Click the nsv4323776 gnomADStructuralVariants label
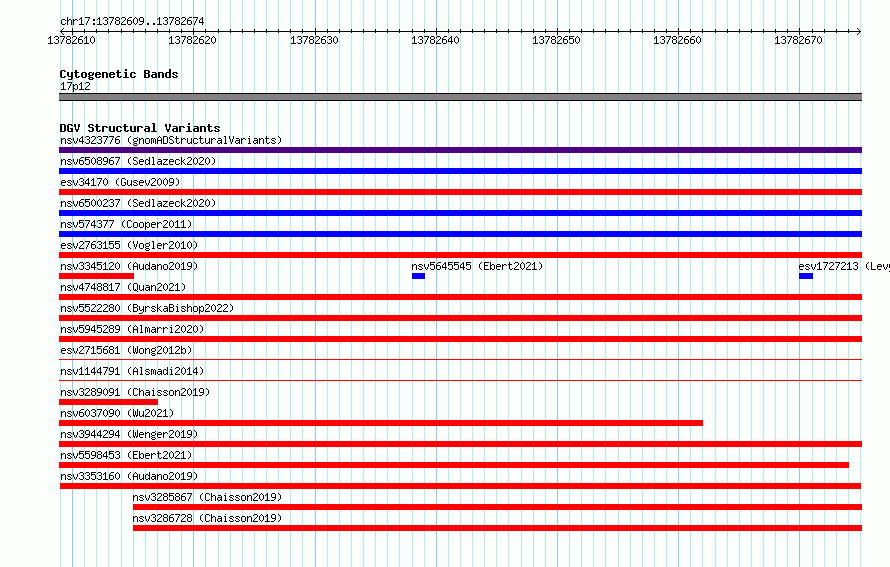890x567 pixels. point(171,140)
